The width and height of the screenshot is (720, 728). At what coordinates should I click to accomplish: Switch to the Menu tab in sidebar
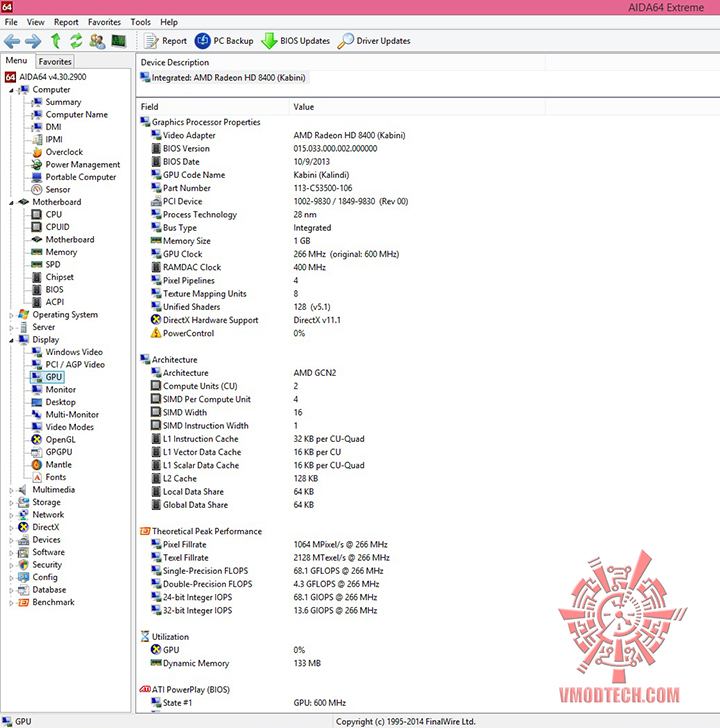pos(17,60)
